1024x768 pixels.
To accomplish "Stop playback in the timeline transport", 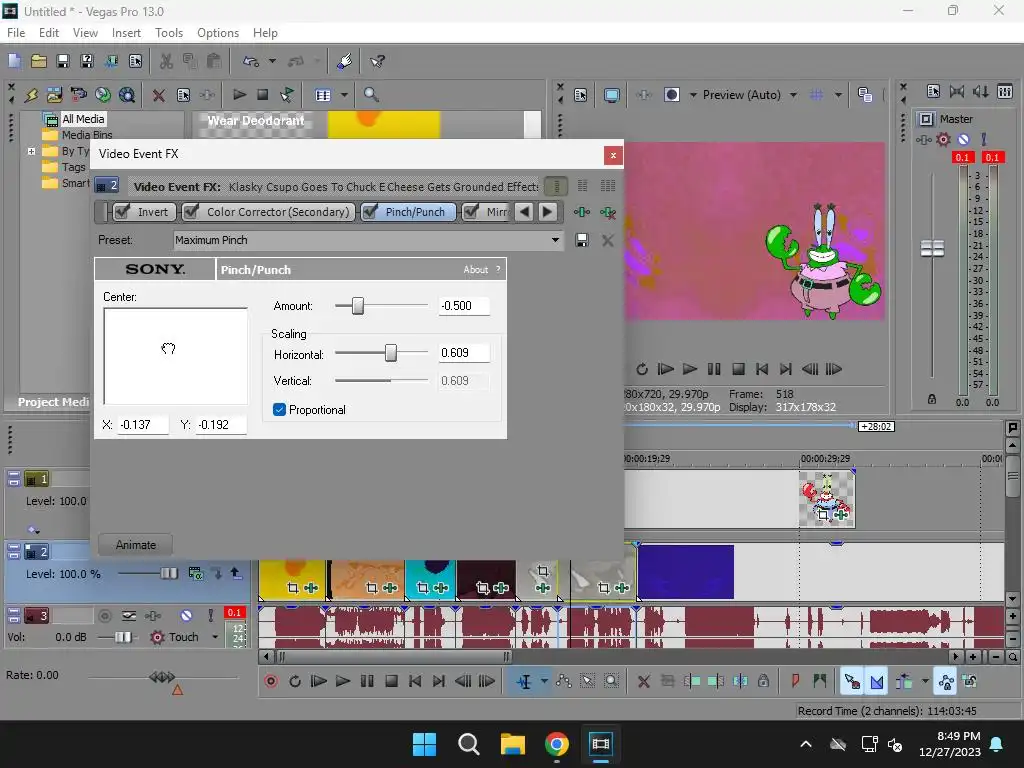I will [x=391, y=681].
